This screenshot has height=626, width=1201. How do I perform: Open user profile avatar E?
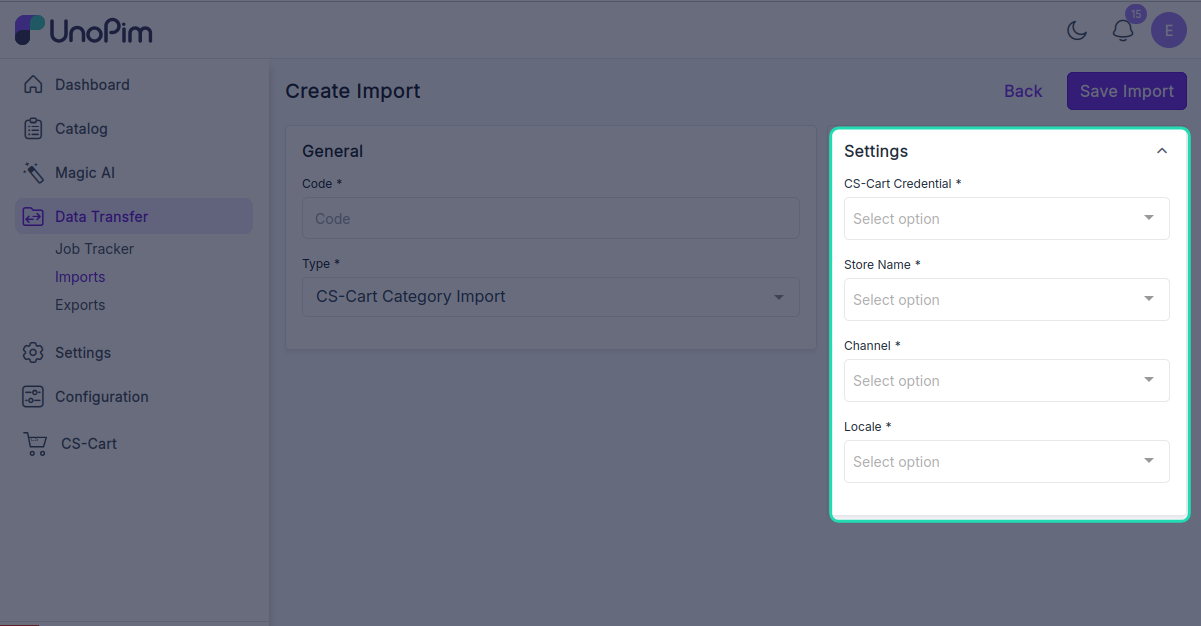pyautogui.click(x=1169, y=30)
